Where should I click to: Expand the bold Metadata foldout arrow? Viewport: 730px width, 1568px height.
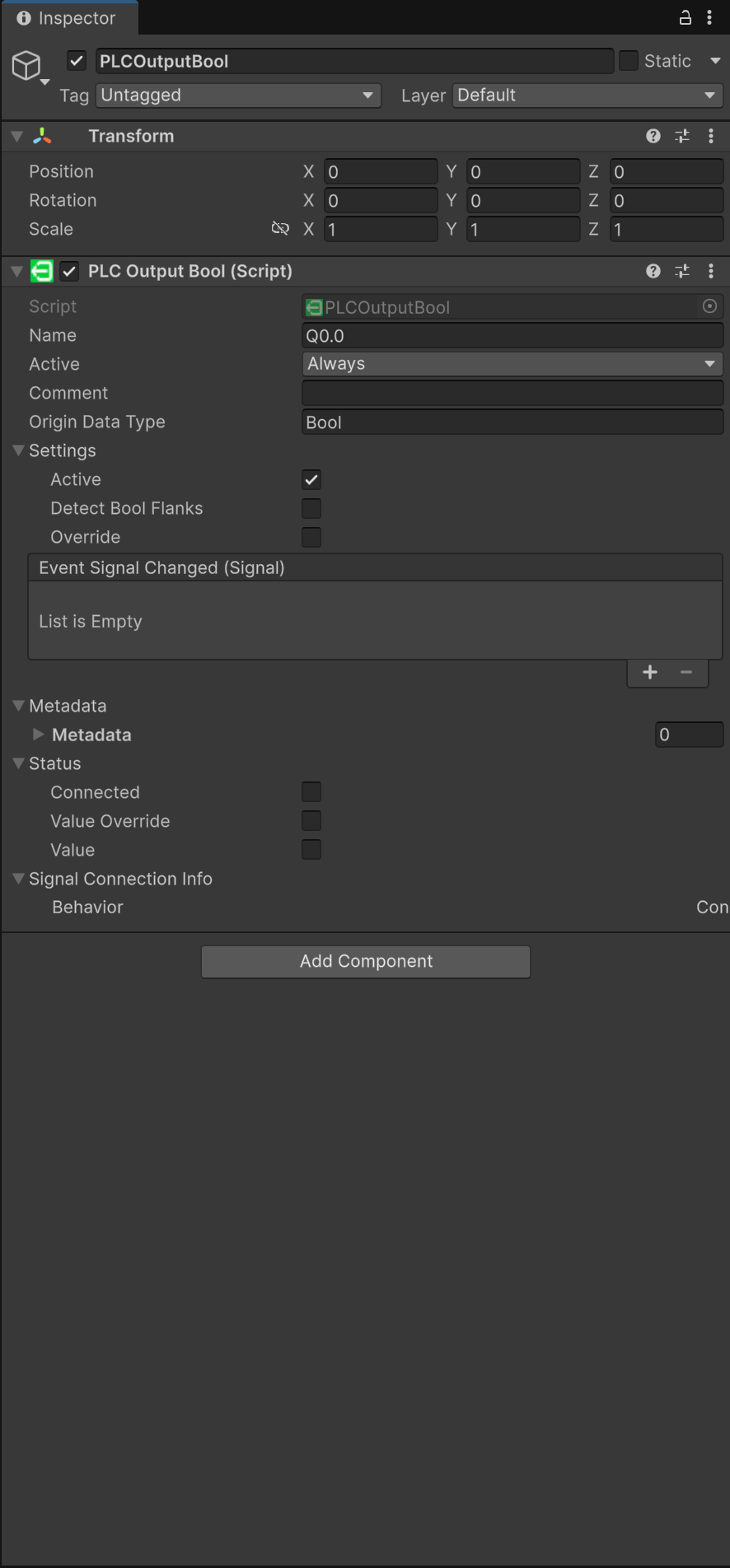tap(38, 735)
